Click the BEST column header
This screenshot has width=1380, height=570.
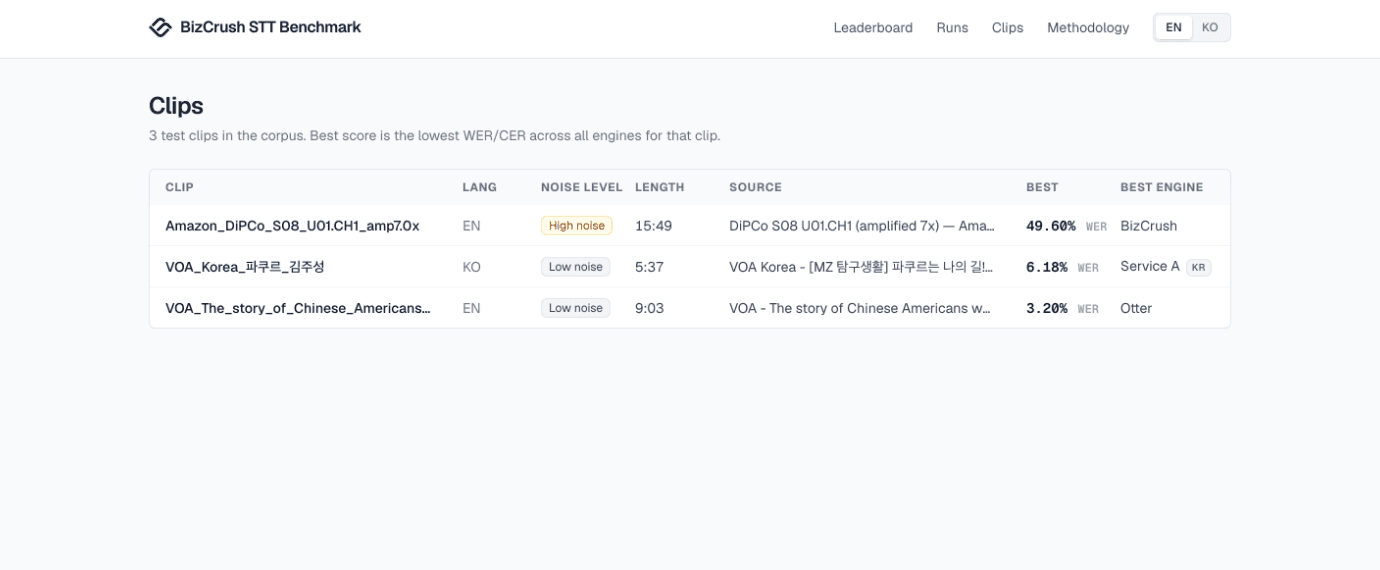pos(1042,187)
